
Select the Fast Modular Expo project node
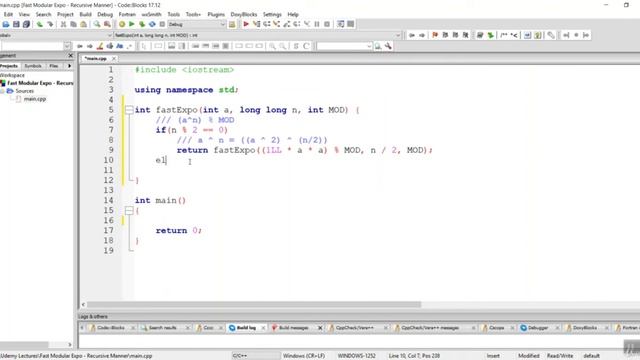[x=40, y=83]
